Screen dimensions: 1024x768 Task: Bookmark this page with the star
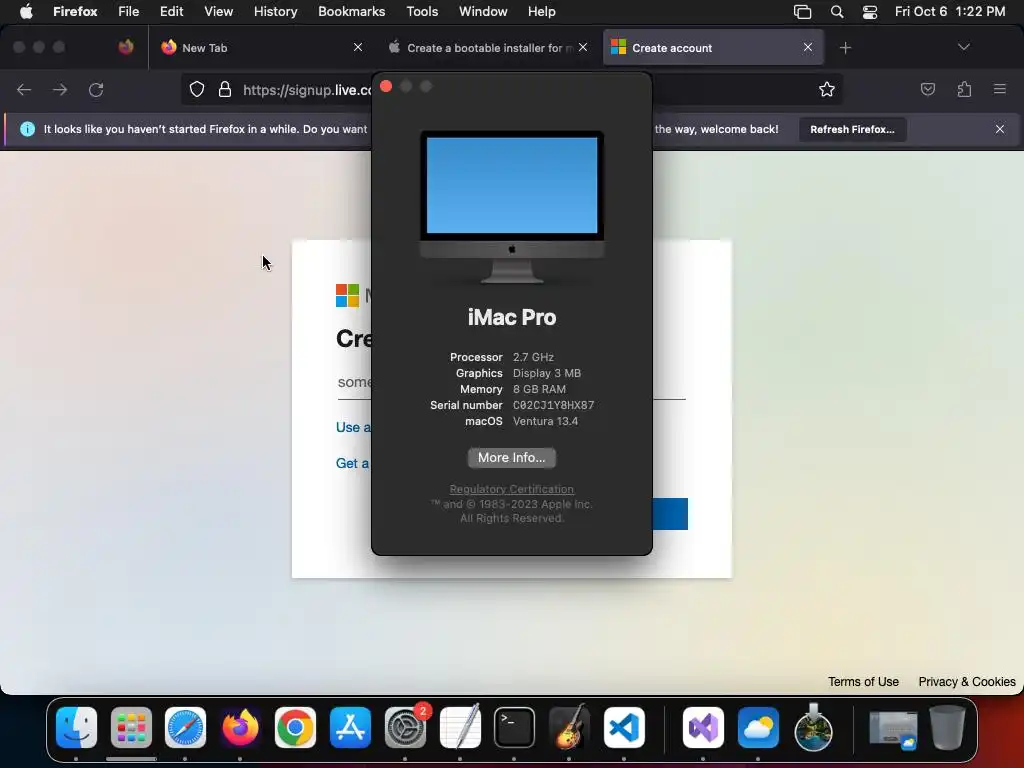point(827,89)
